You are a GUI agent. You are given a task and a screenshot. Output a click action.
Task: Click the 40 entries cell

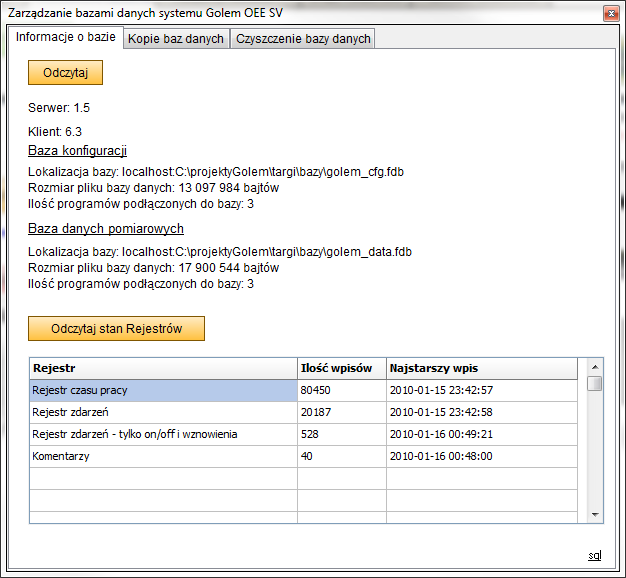tap(342, 456)
